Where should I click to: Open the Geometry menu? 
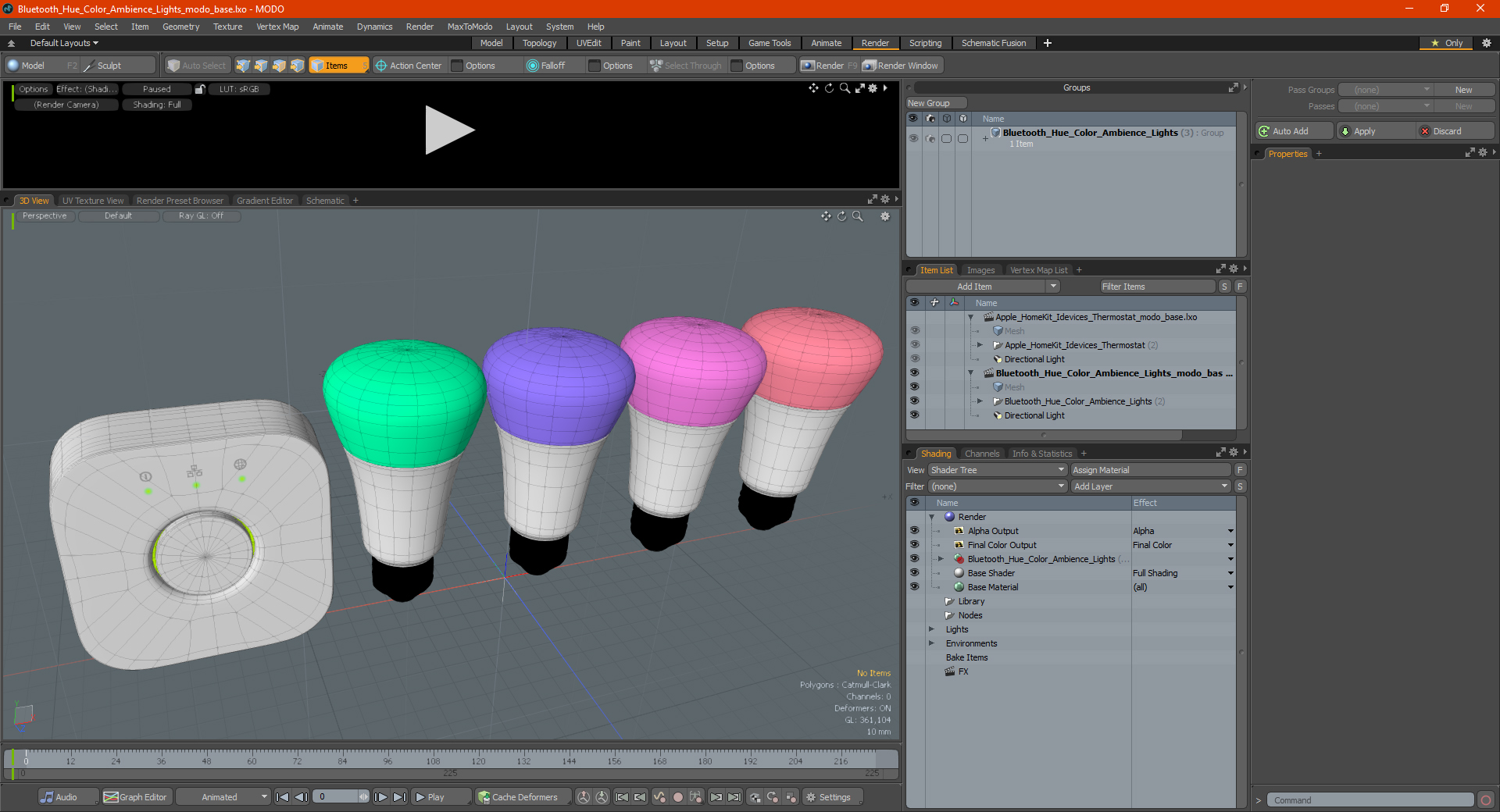coord(180,27)
